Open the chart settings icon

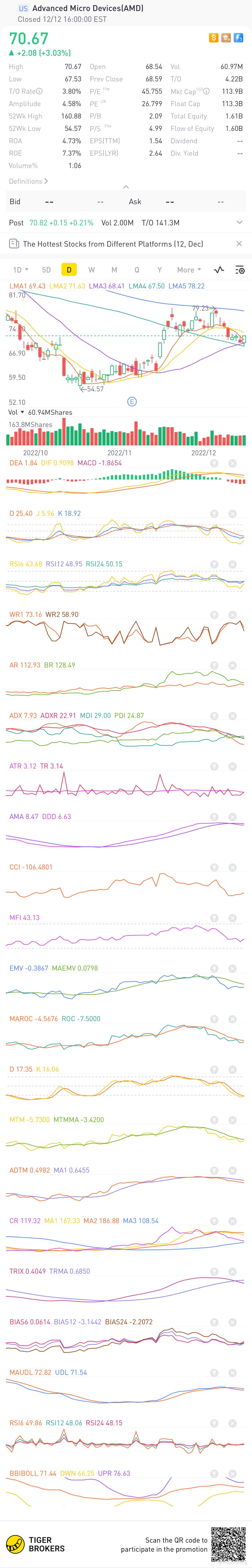(240, 270)
